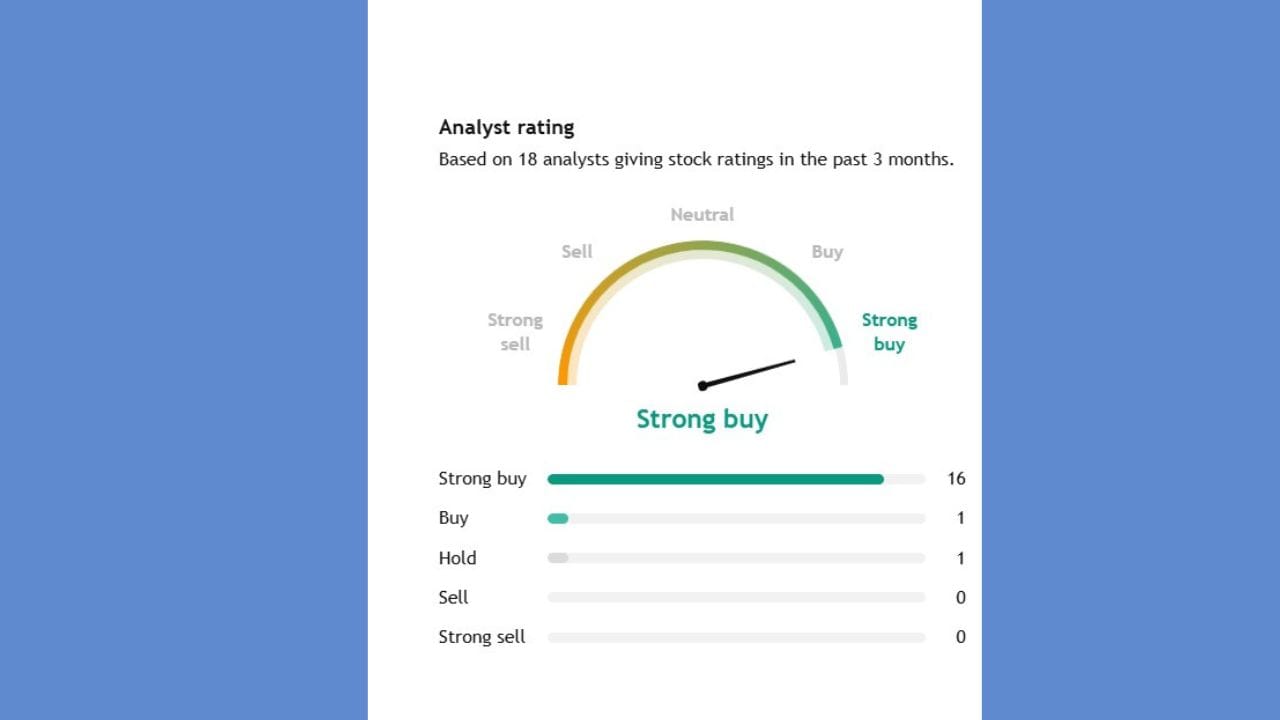Screen dimensions: 1280x720
Task: Click the "Analyst rating" heading
Action: coord(506,128)
